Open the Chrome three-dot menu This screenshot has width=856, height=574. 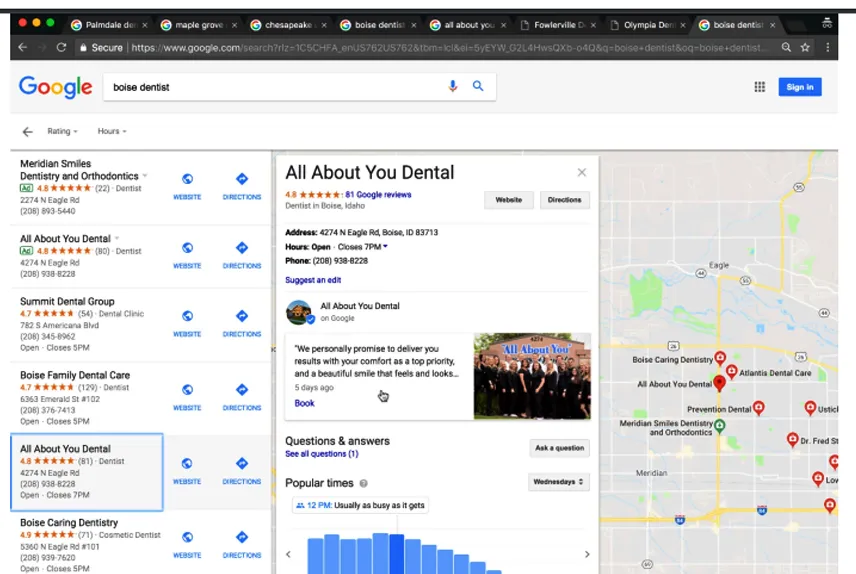click(x=828, y=48)
